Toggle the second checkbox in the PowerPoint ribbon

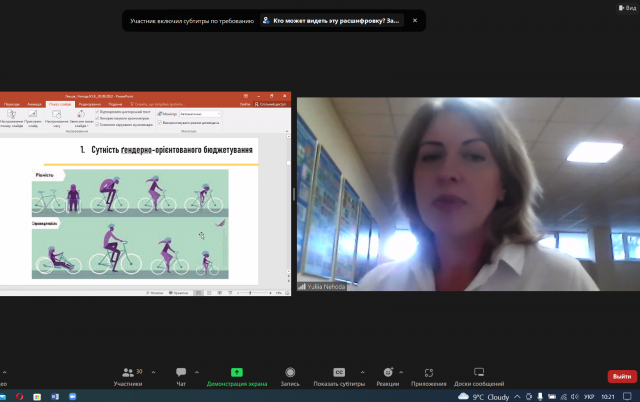tap(97, 118)
